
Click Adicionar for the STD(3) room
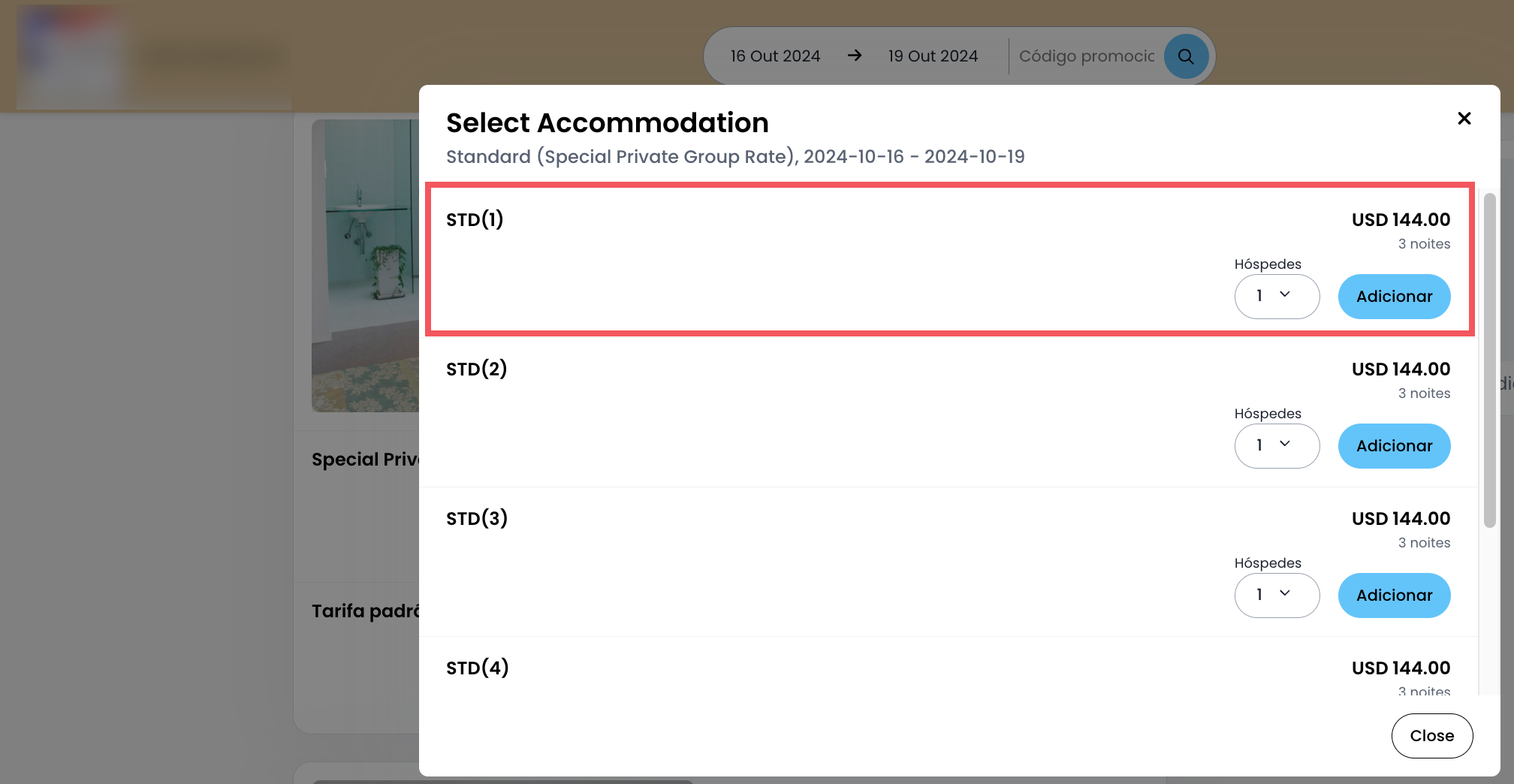1393,595
